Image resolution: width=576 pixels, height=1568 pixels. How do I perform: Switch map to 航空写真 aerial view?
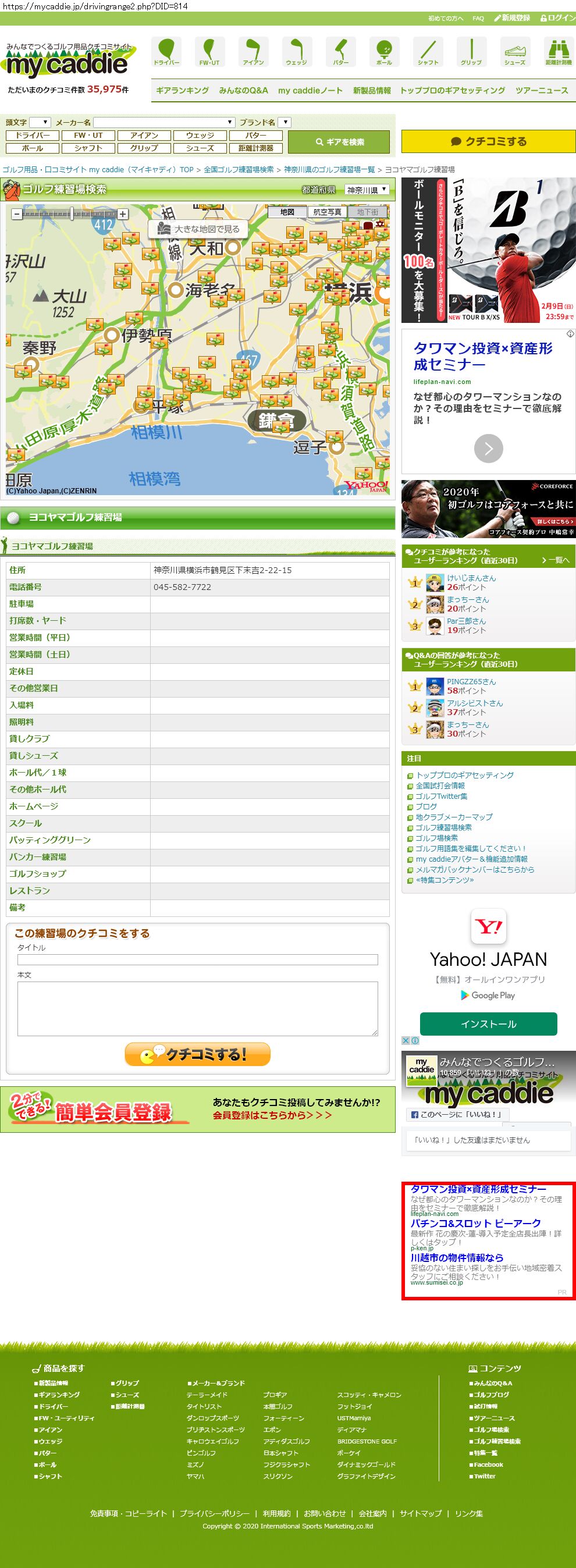(x=327, y=212)
